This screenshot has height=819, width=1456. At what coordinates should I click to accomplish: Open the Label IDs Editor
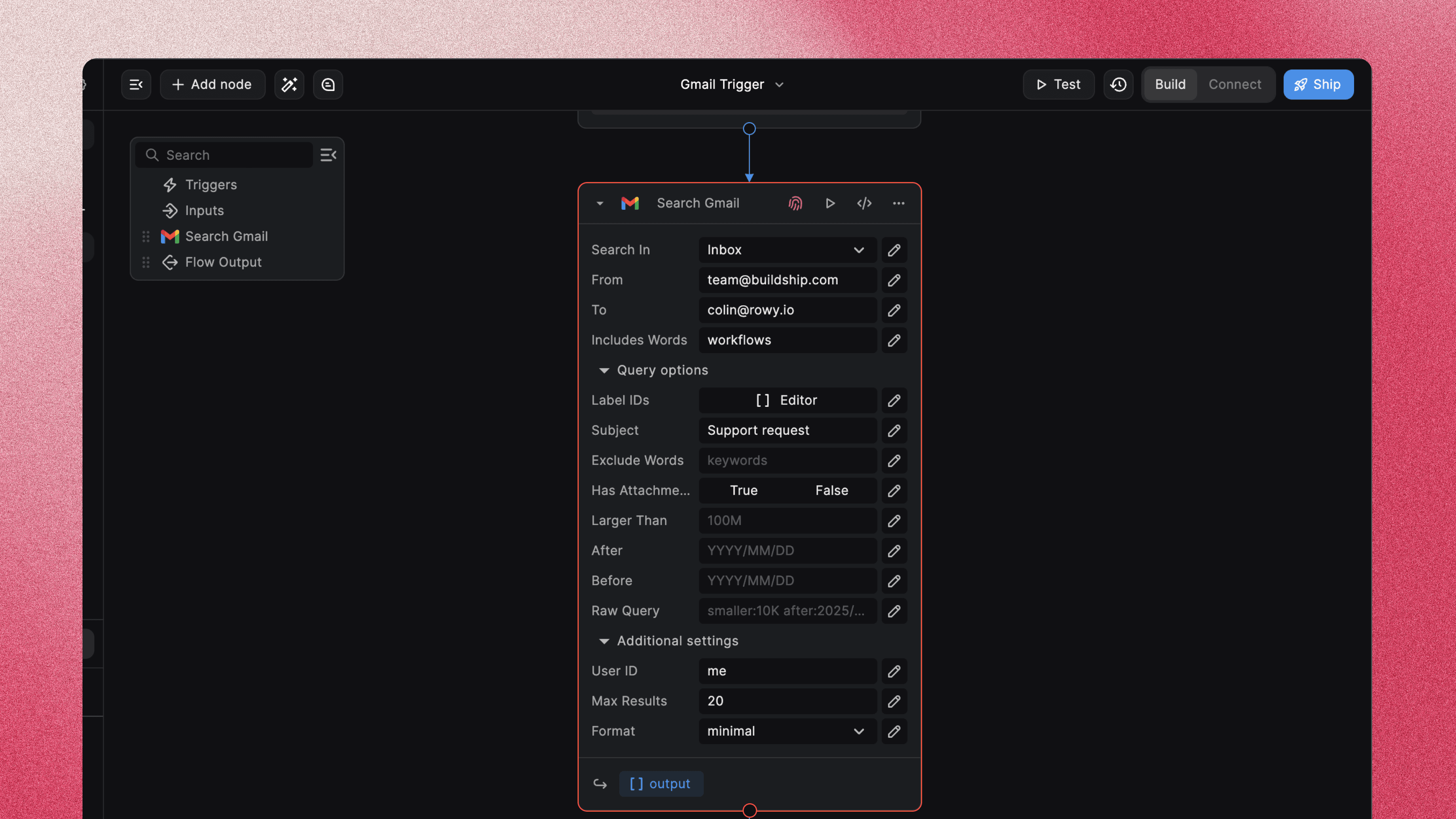tap(787, 400)
